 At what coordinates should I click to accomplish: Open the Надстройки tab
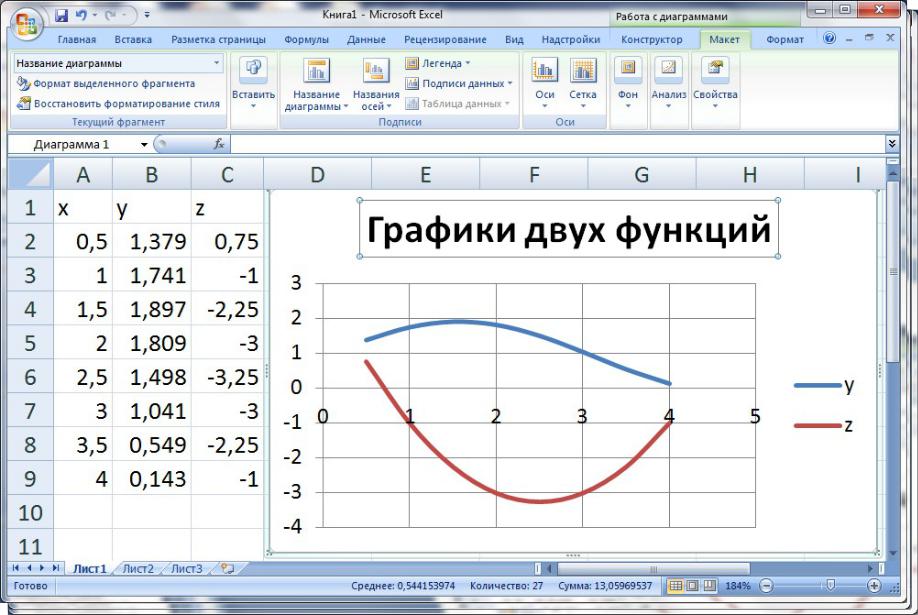(x=571, y=39)
